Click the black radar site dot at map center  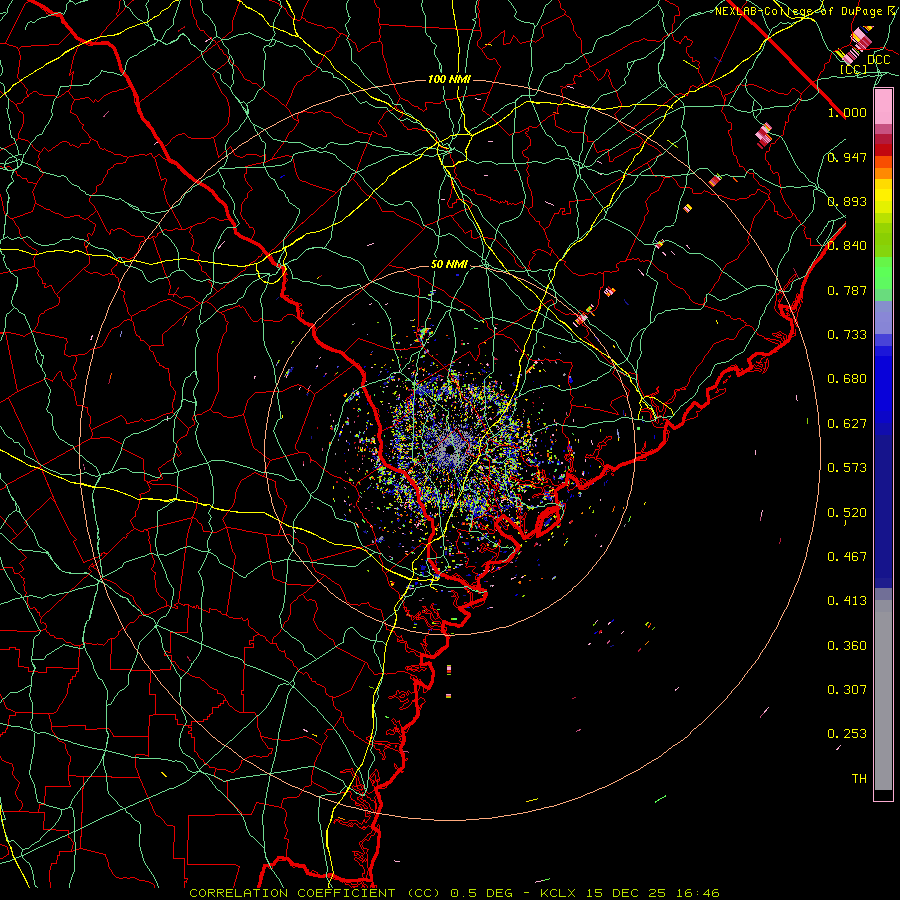(450, 448)
